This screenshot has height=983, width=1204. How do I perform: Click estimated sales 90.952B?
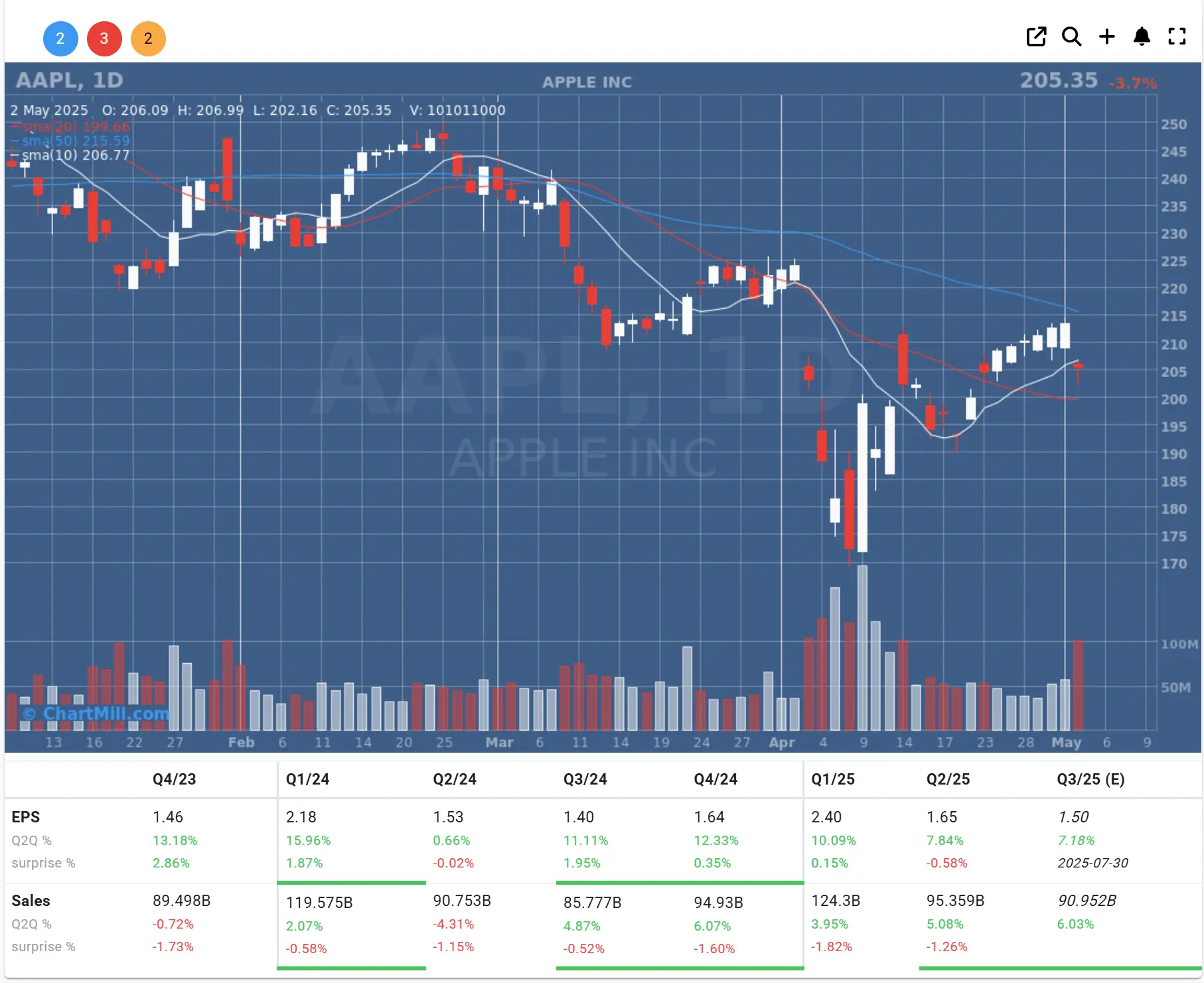[1087, 901]
